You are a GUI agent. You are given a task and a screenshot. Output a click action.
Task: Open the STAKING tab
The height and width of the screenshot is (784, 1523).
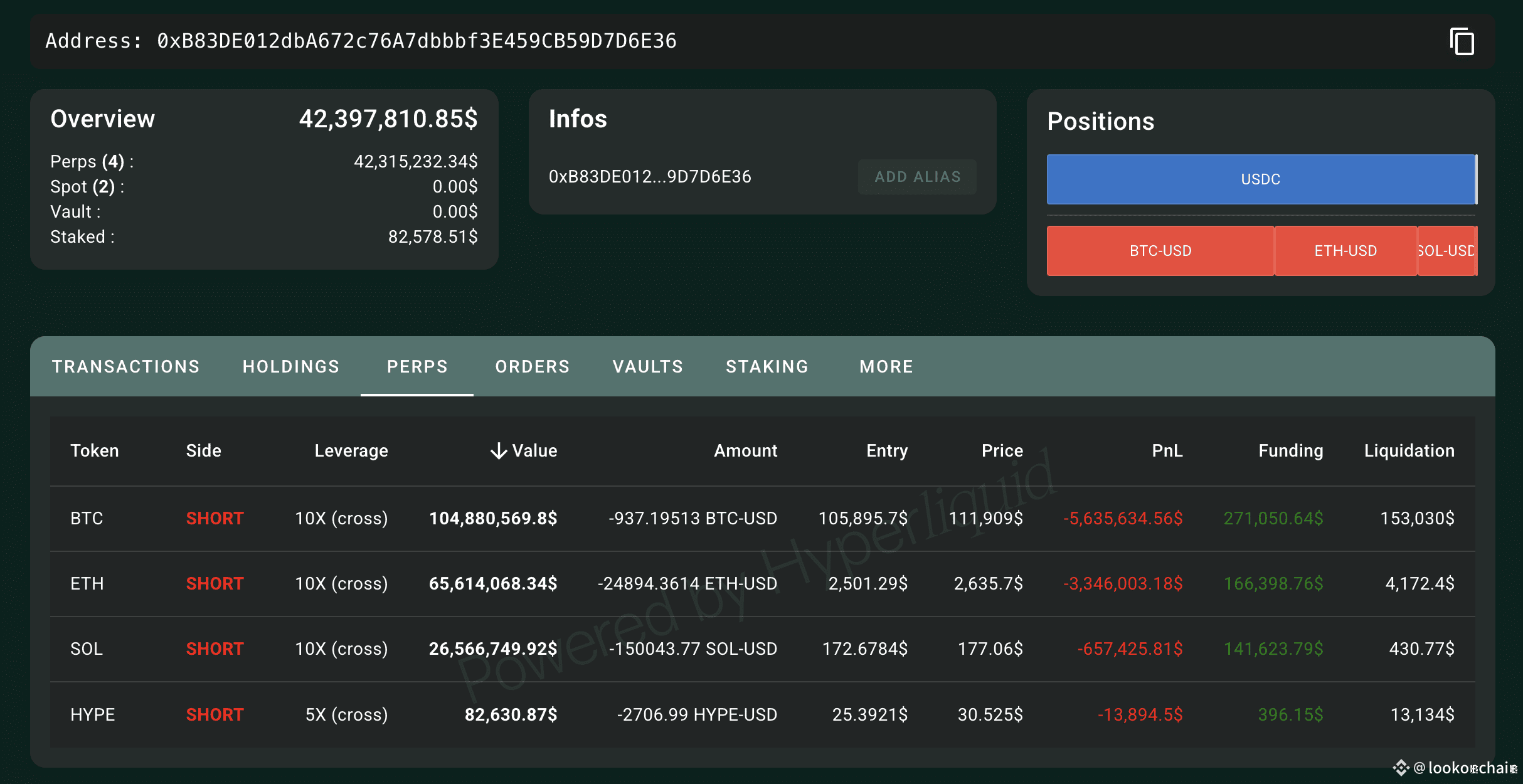coord(767,366)
